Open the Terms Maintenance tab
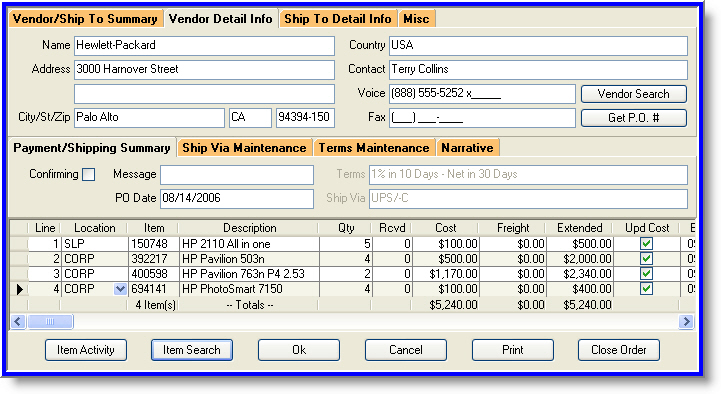The image size is (721, 394). 374,148
